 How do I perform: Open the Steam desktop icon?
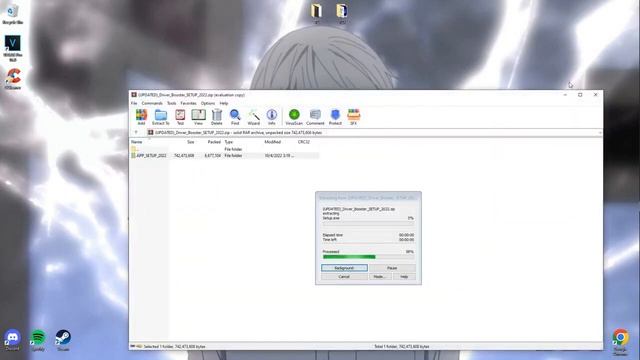(x=63, y=340)
